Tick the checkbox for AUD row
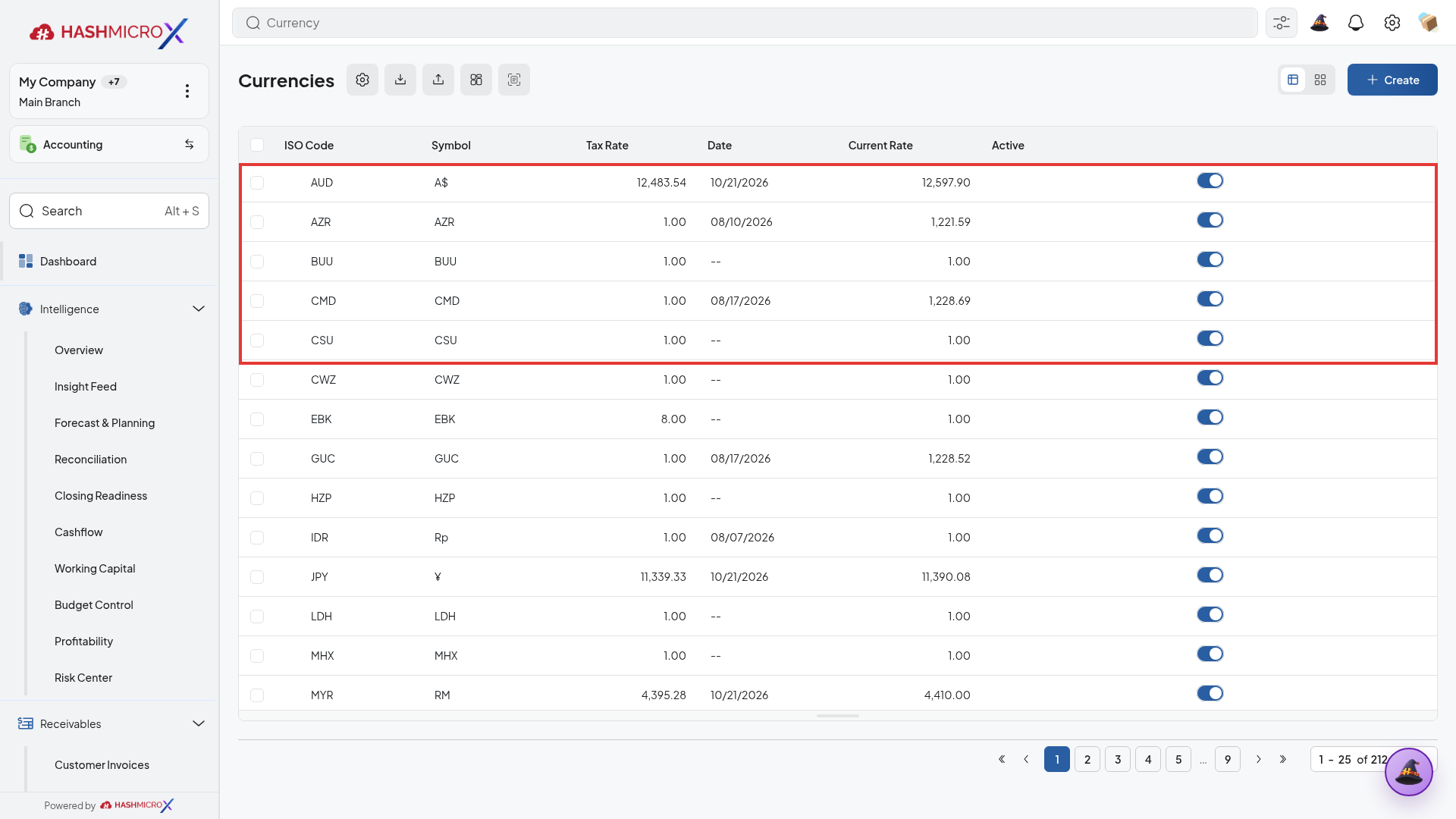Screen dimensions: 1456x819 [257, 183]
